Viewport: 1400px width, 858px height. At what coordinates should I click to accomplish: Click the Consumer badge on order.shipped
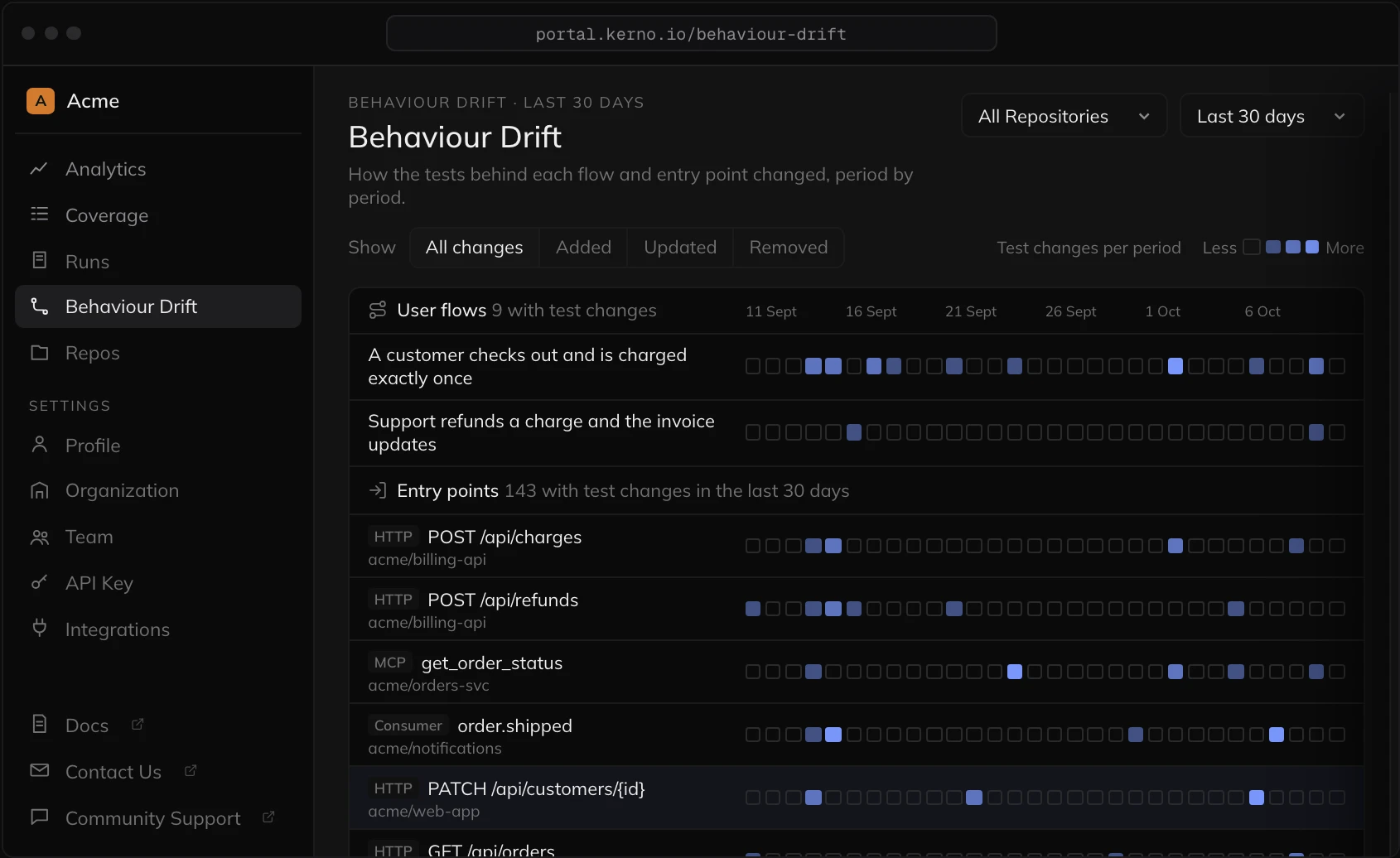408,725
